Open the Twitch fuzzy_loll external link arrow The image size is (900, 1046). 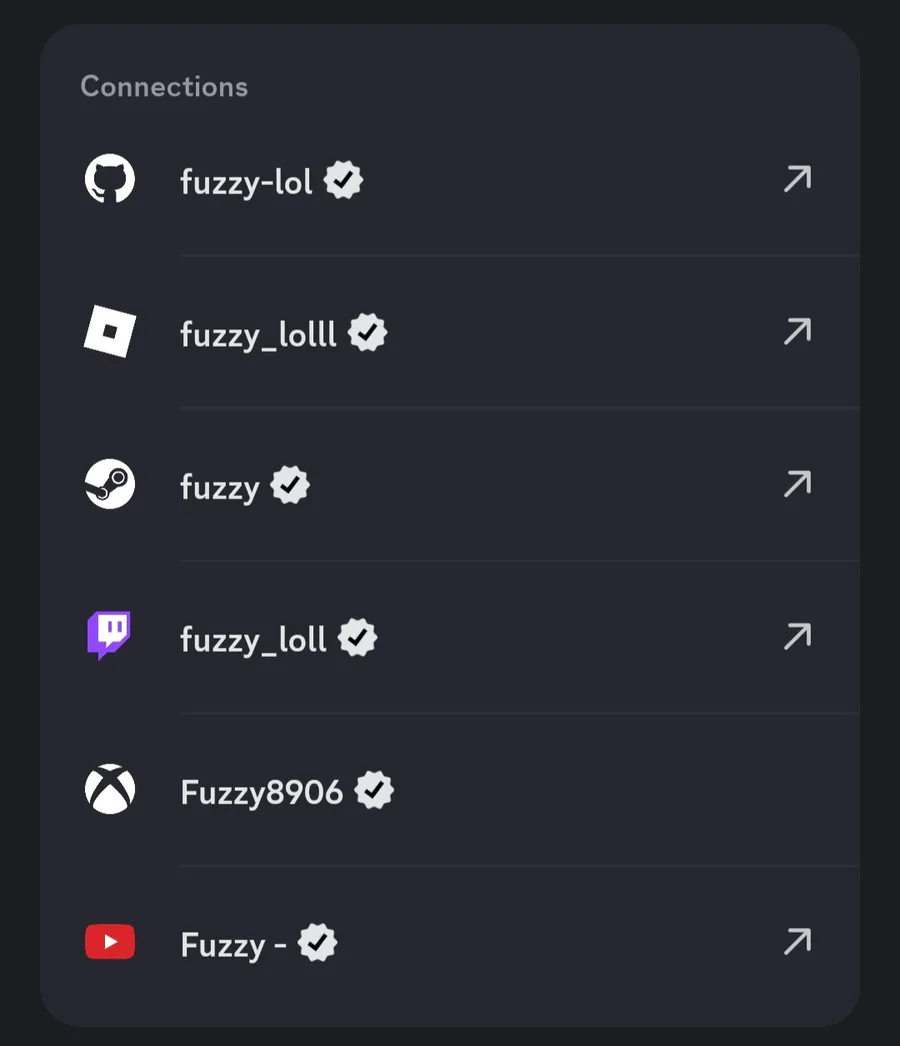pyautogui.click(x=797, y=636)
